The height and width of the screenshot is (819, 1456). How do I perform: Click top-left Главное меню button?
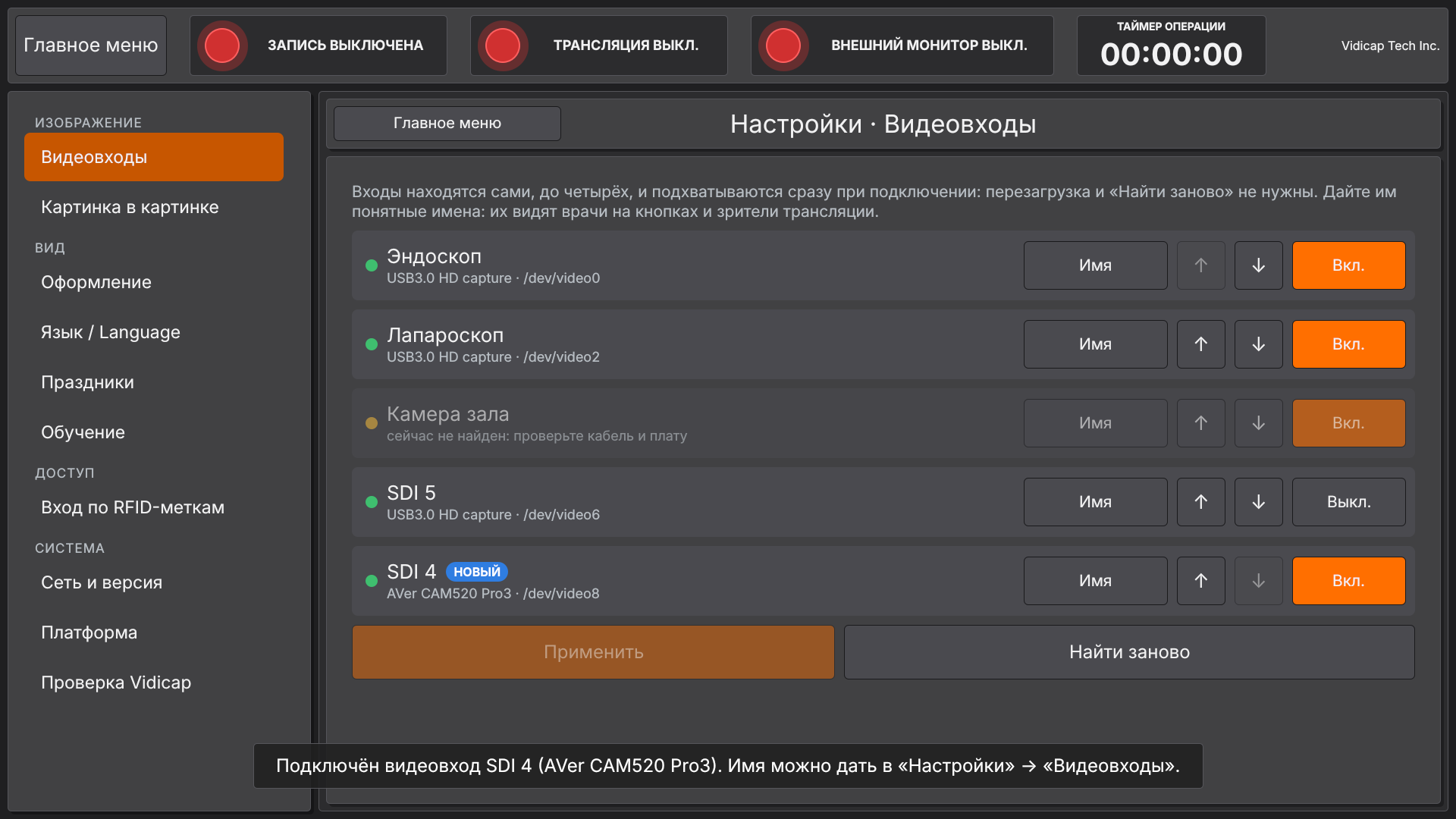[91, 45]
